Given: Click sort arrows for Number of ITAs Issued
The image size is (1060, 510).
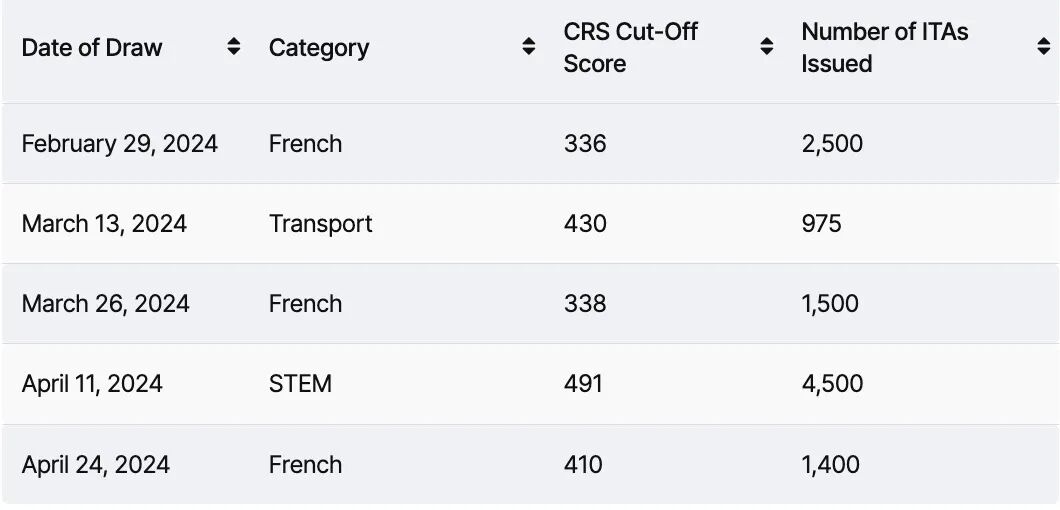Looking at the screenshot, I should coord(1043,47).
